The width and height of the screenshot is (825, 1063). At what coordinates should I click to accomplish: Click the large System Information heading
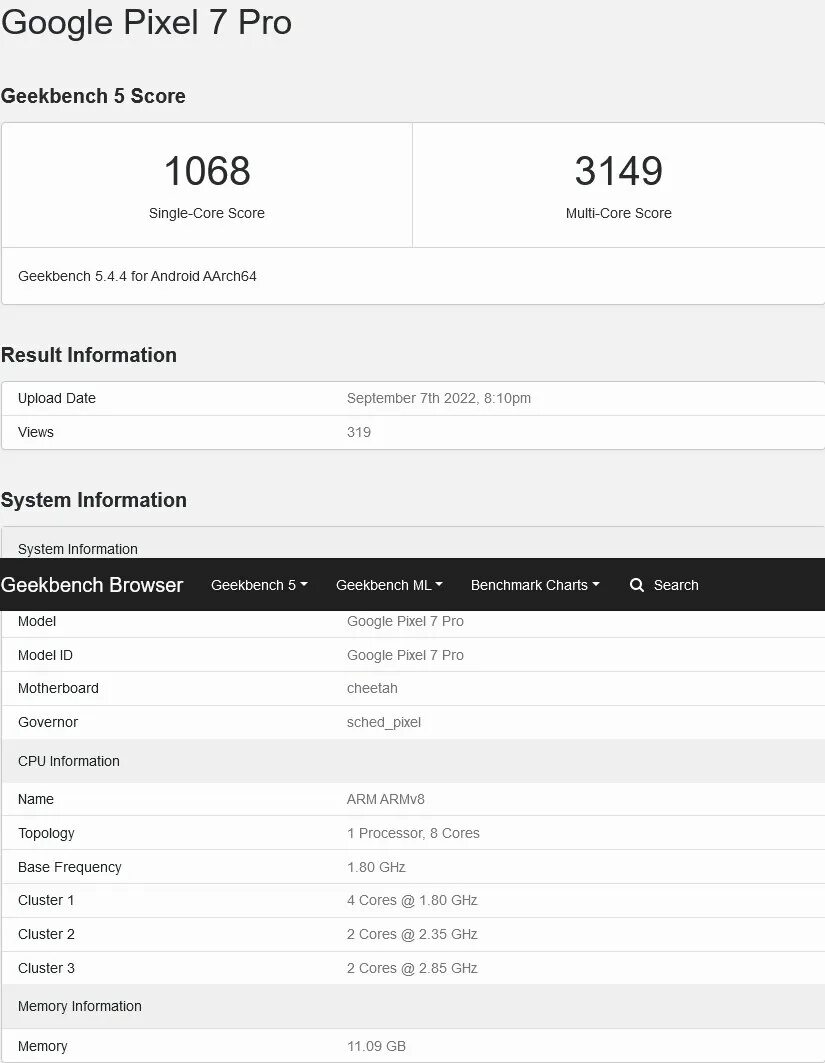click(94, 500)
